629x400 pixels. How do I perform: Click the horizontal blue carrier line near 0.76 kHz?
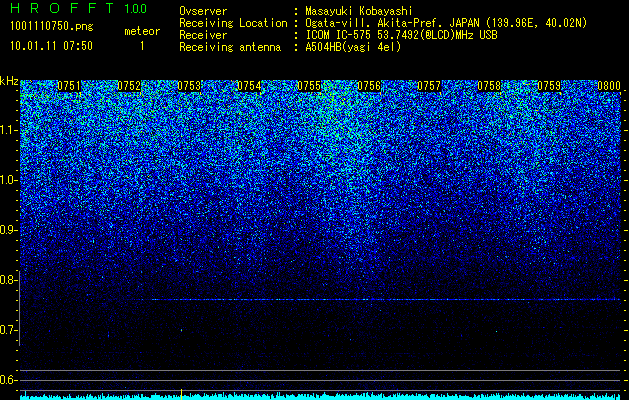(x=385, y=300)
